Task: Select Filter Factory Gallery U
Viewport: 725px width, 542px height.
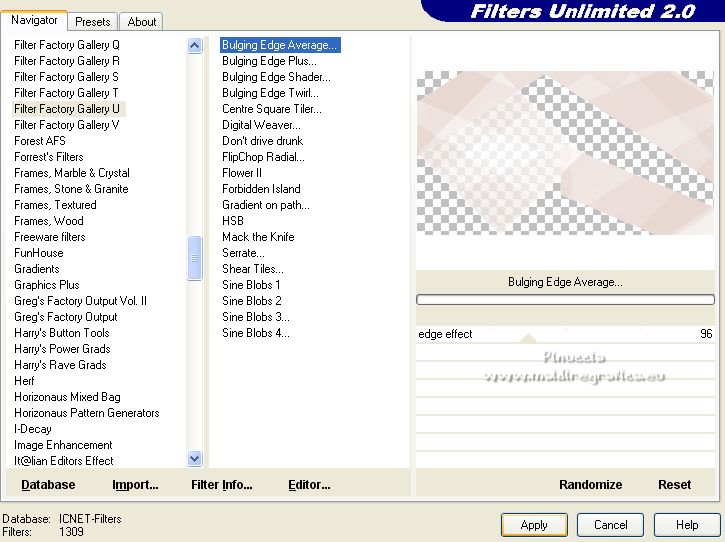Action: point(68,109)
